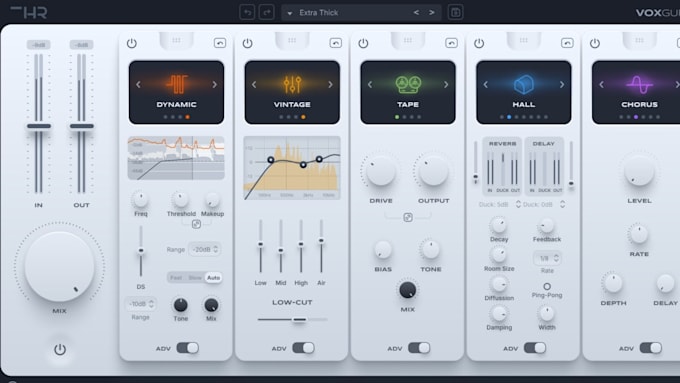Switch Dynamic module to previous type
The height and width of the screenshot is (383, 680).
coord(138,85)
